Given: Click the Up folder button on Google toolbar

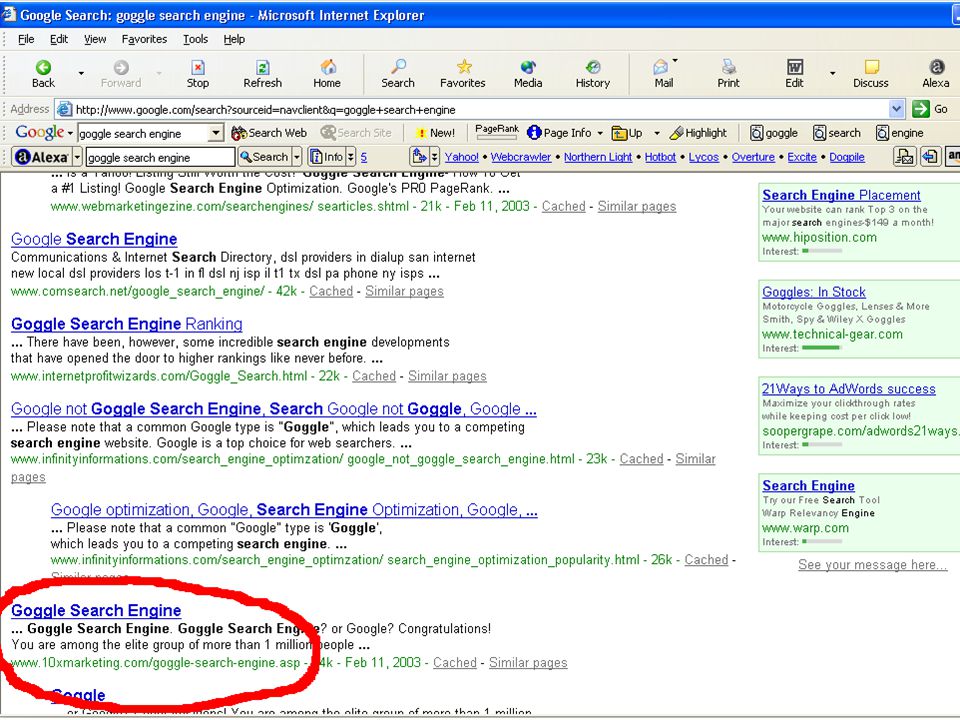Looking at the screenshot, I should [628, 133].
